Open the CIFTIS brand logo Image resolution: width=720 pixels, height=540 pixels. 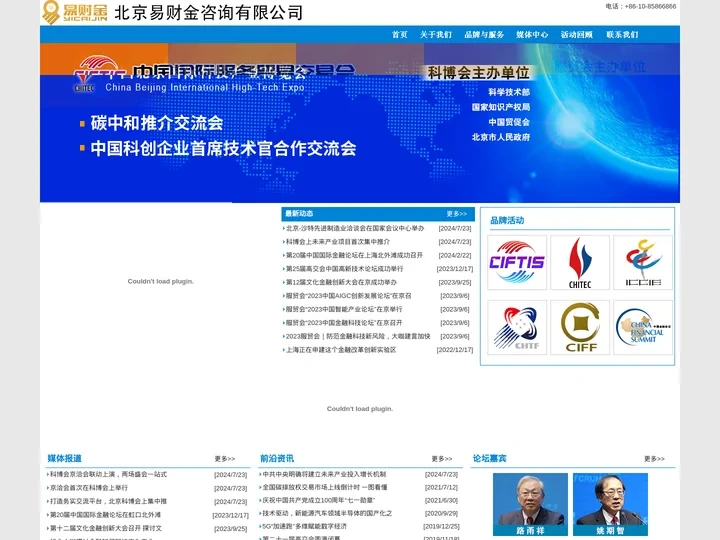517,262
